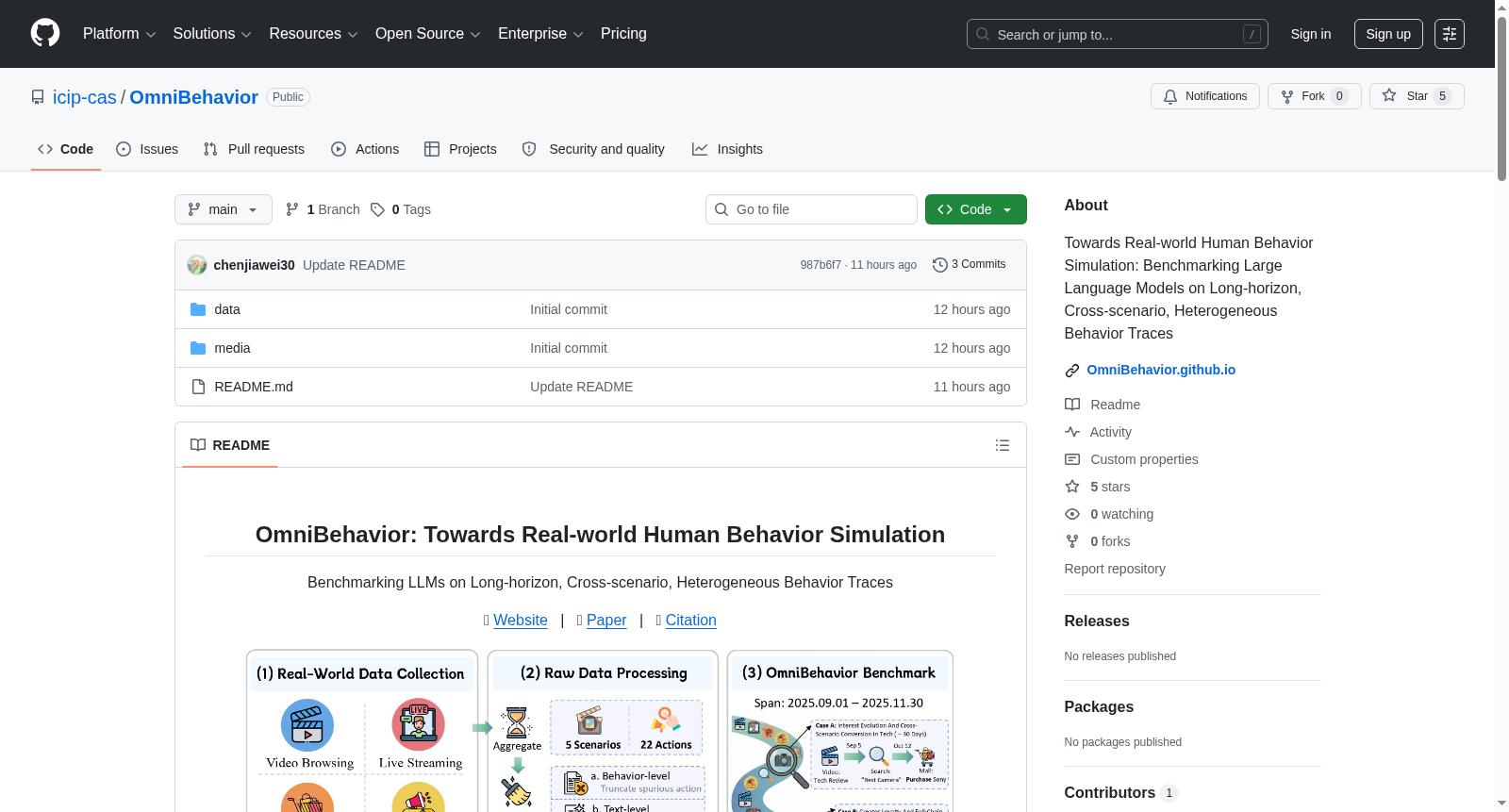1509x812 pixels.
Task: Expand the Resources menu
Action: pos(313,34)
